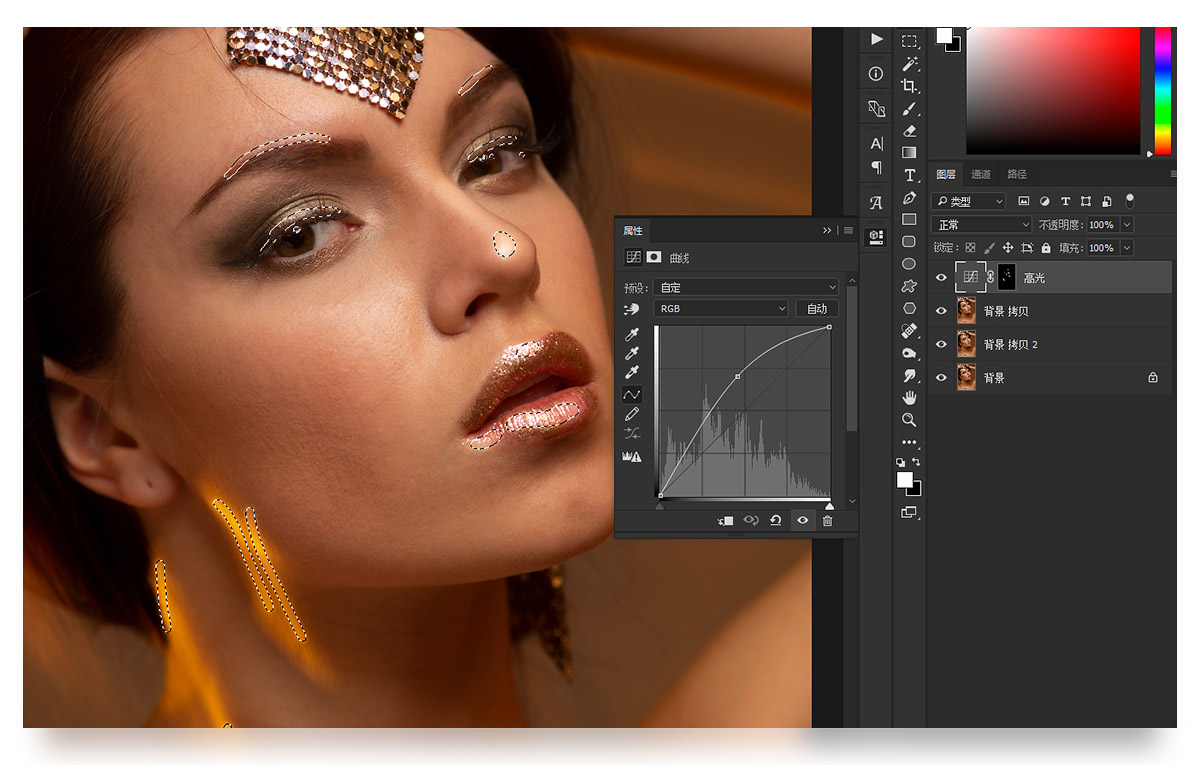Pick the white point eyedropper in Curves

632,373
